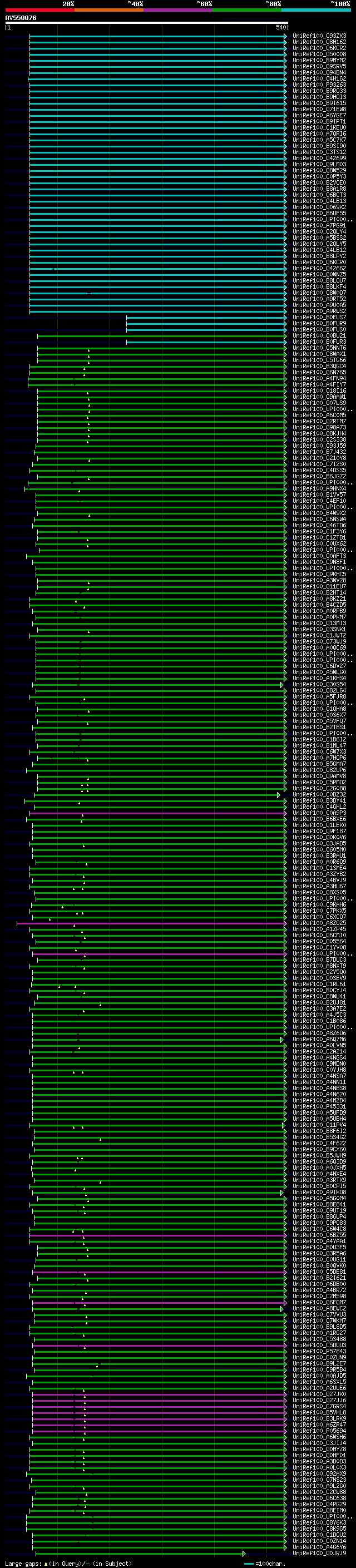Choose the UniRef100_Q11EU7 row label
The width and height of the screenshot is (356, 1568).
click(319, 587)
